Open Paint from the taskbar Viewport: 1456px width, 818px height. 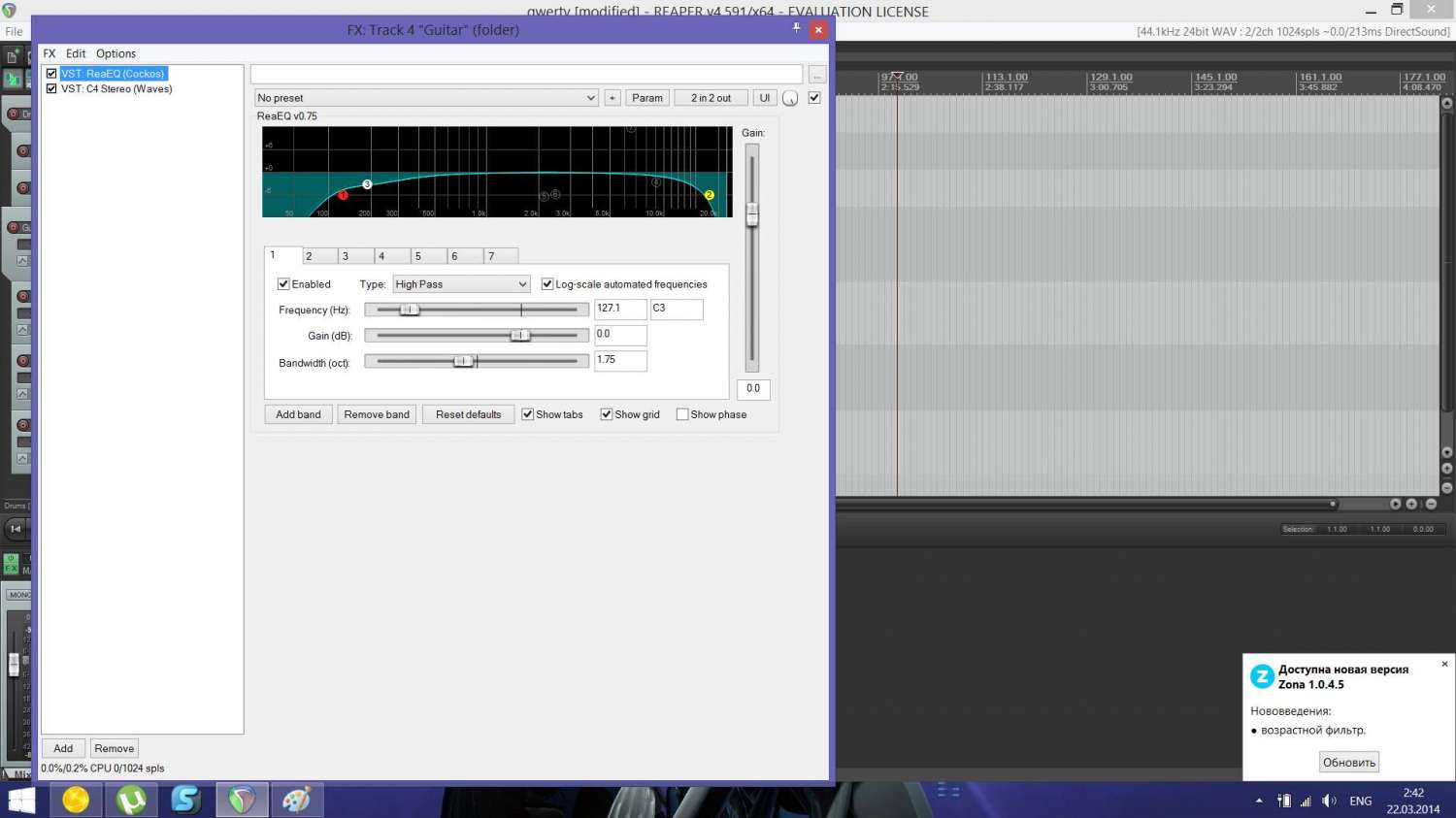(x=296, y=800)
